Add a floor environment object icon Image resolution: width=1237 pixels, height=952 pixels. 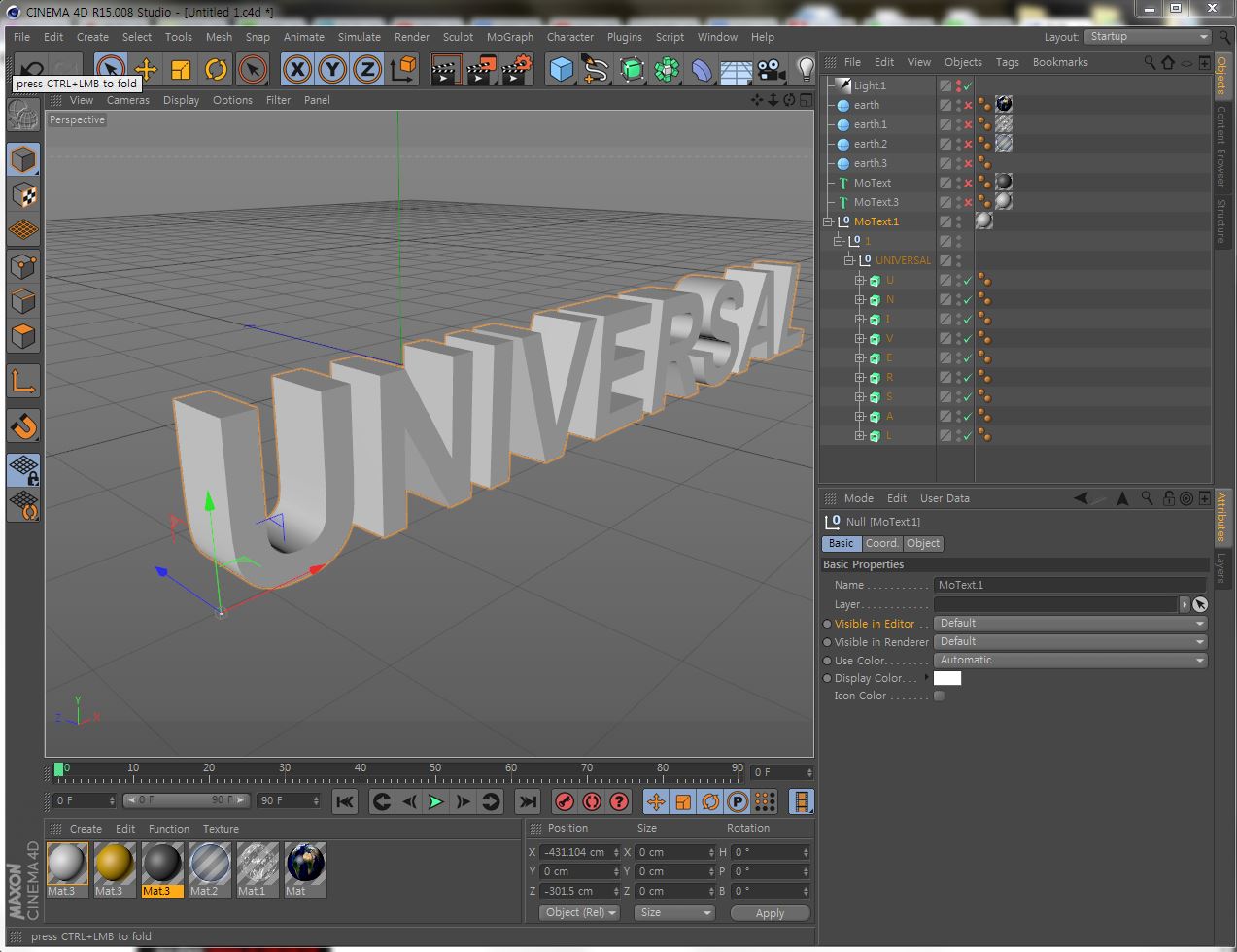click(x=737, y=69)
